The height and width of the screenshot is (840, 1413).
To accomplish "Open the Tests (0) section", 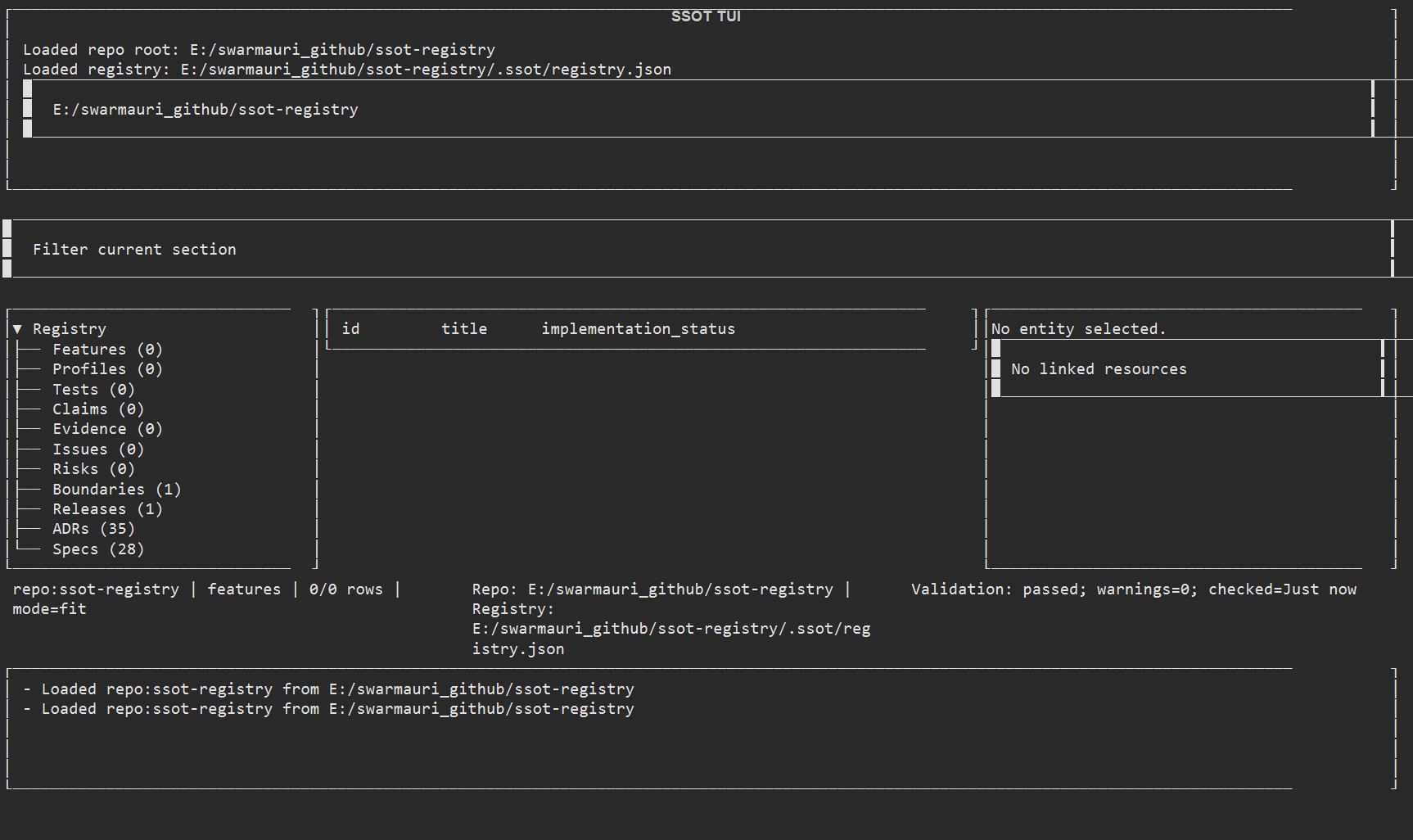I will [x=93, y=390].
